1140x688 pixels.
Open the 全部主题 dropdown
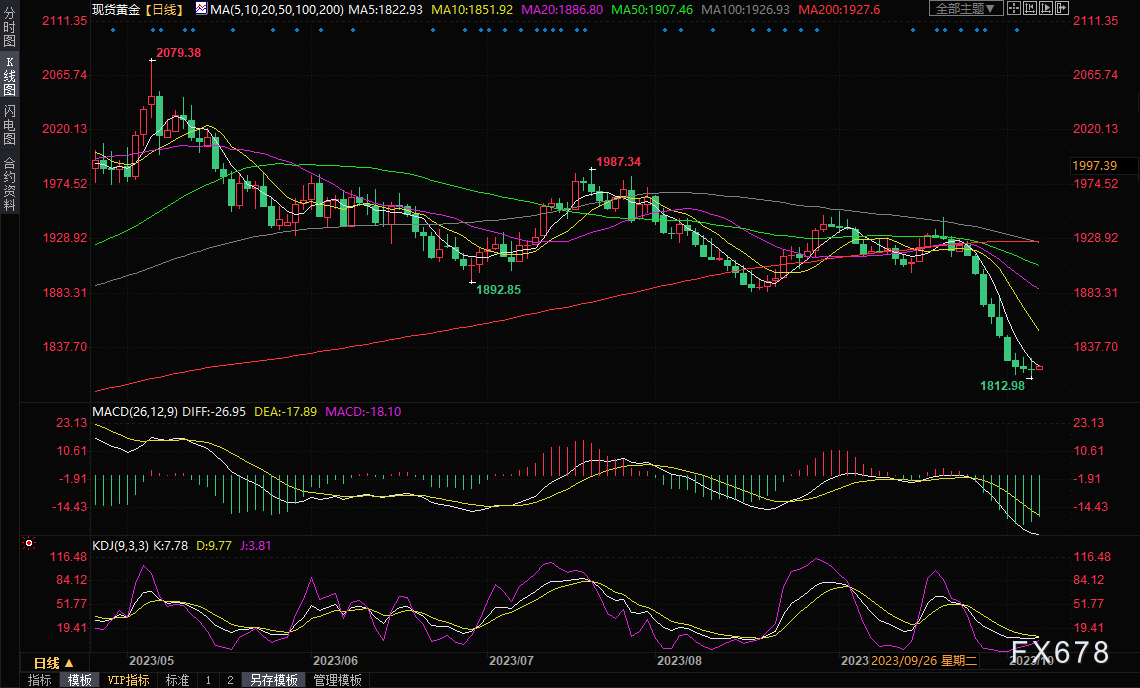[x=965, y=9]
